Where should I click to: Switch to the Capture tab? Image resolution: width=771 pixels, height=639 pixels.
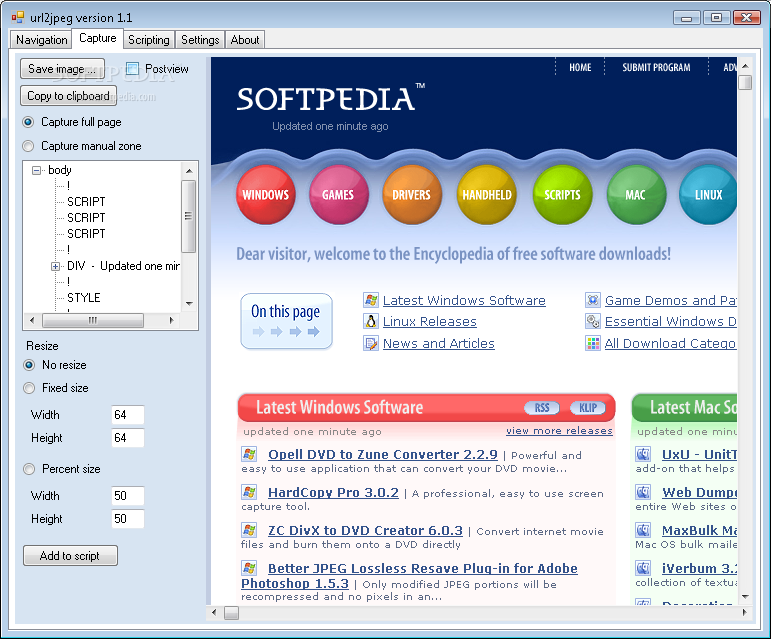pos(97,38)
